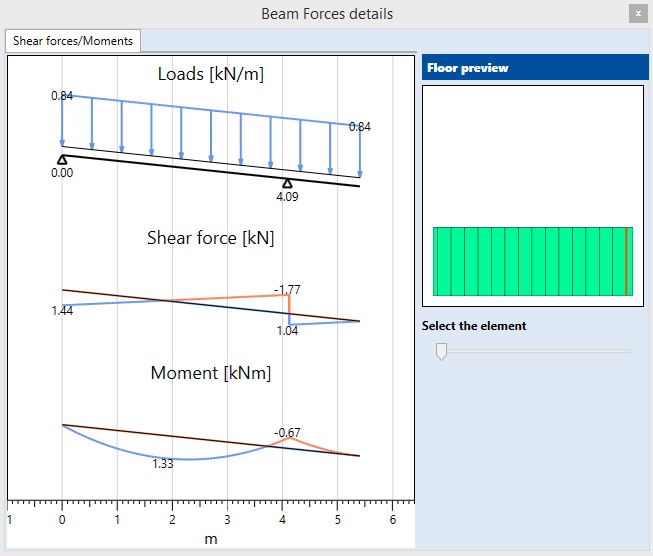The width and height of the screenshot is (653, 556).
Task: Click the 1.44 shear force value
Action: pyautogui.click(x=62, y=311)
